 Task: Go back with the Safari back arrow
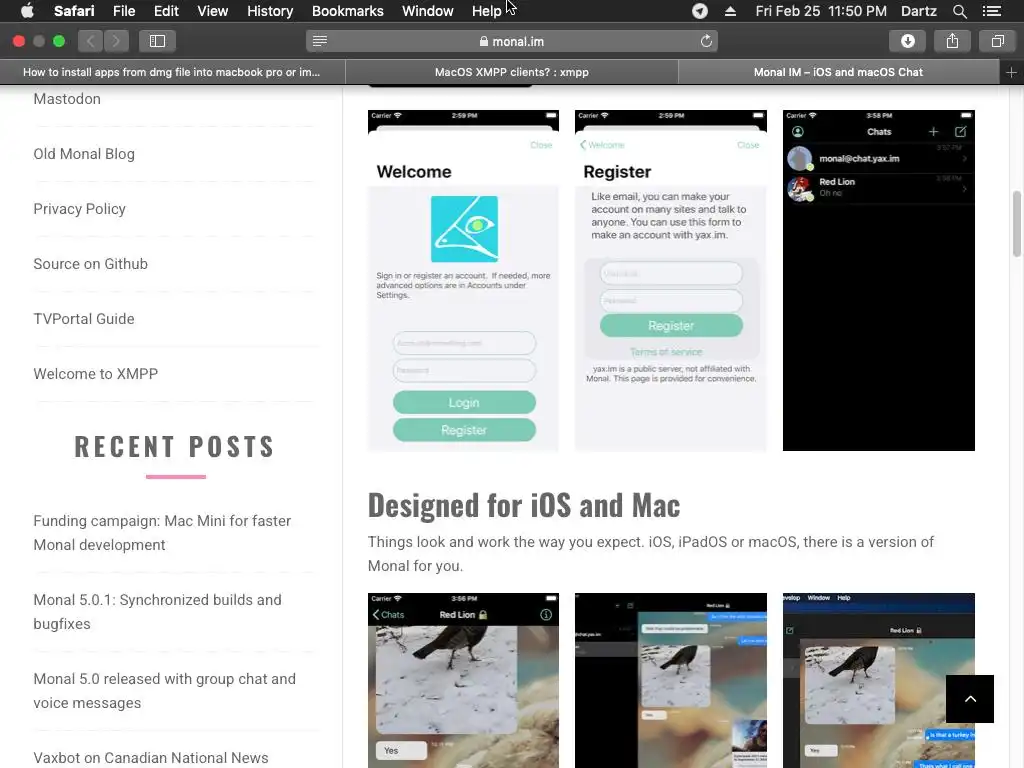point(91,41)
